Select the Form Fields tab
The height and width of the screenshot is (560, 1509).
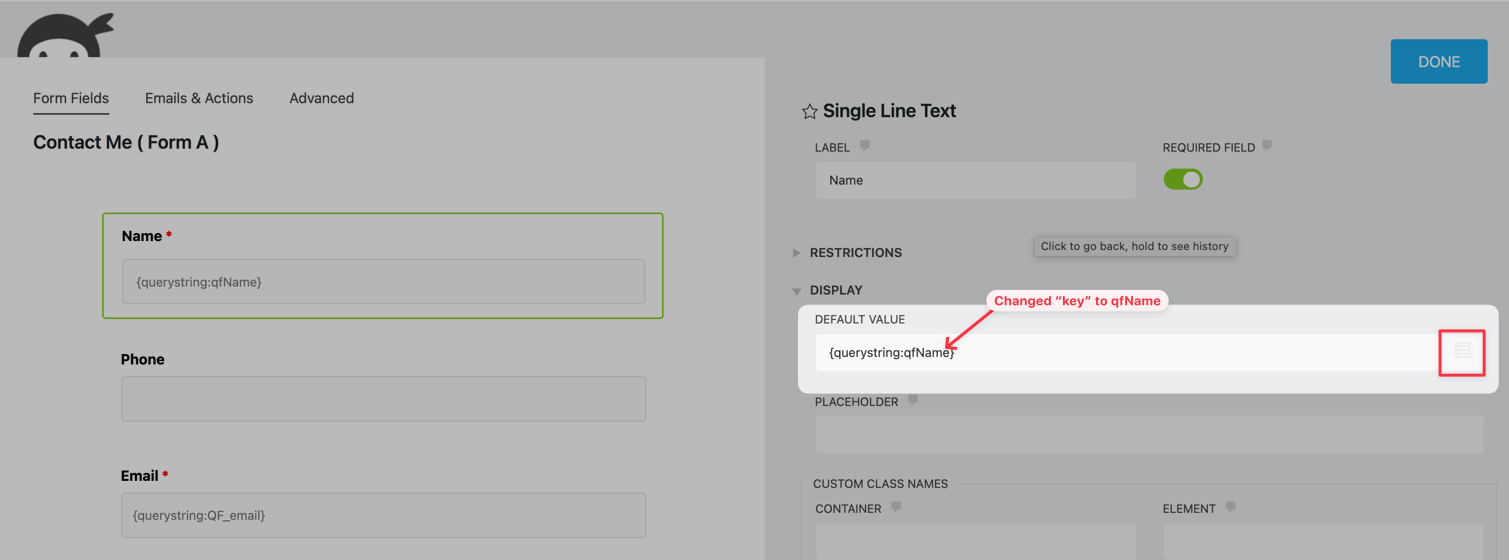click(71, 98)
